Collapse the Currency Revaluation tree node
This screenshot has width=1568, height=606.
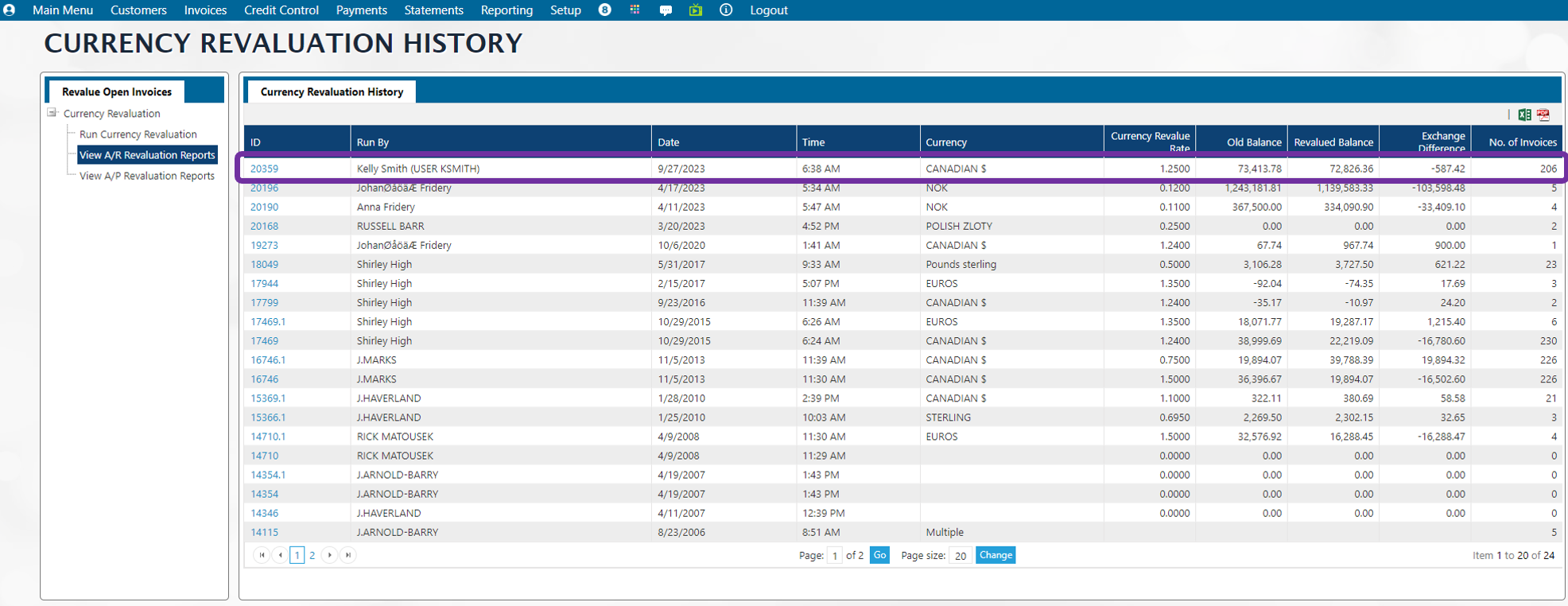point(52,113)
